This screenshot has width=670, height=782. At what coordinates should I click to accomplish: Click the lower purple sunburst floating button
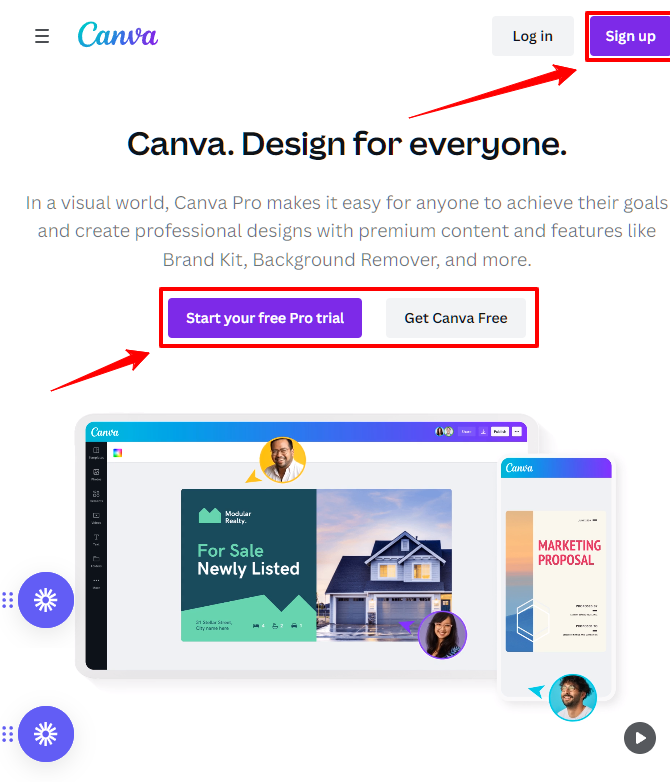pyautogui.click(x=46, y=734)
